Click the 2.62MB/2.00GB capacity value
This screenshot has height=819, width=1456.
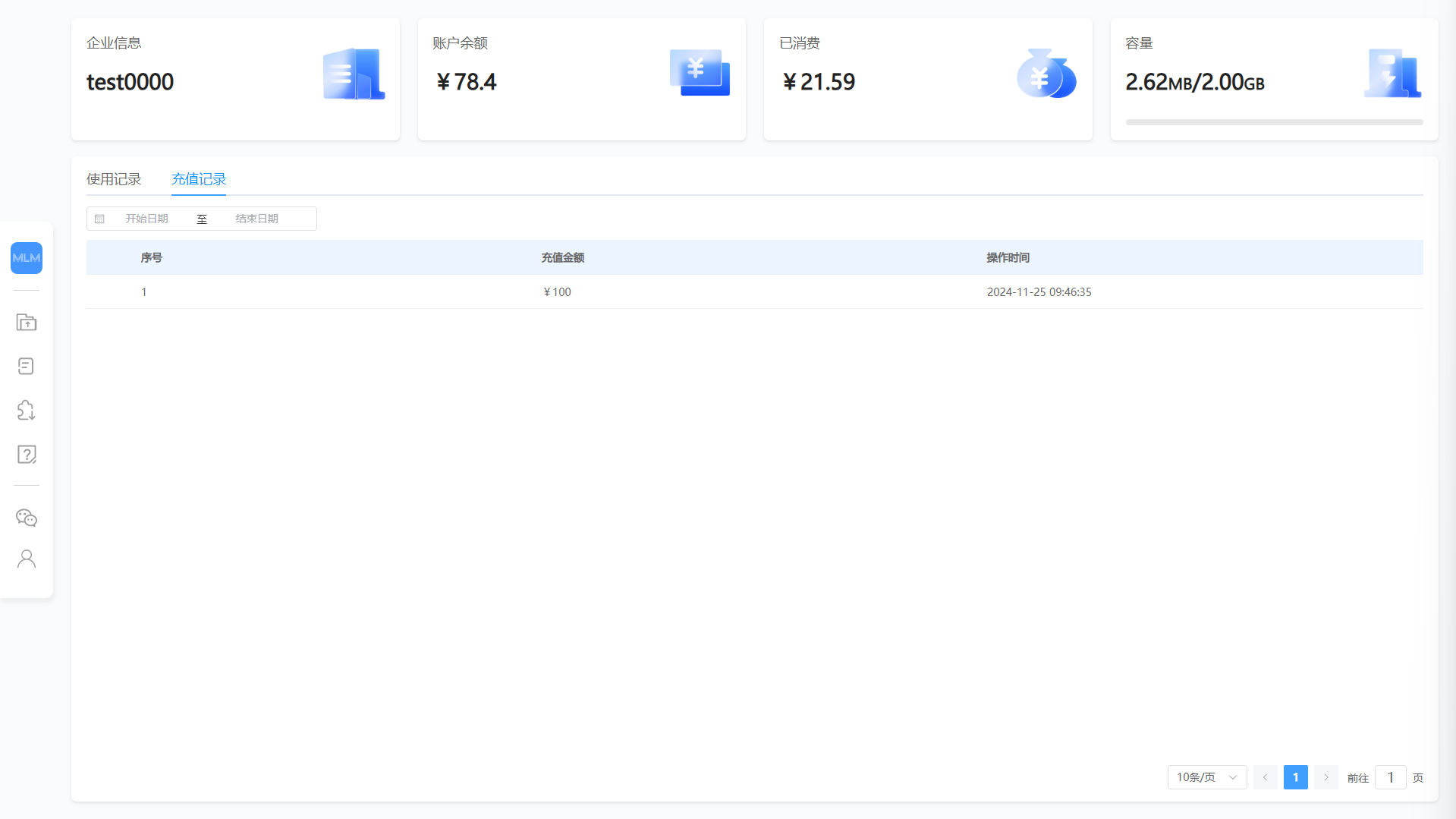tap(1195, 82)
